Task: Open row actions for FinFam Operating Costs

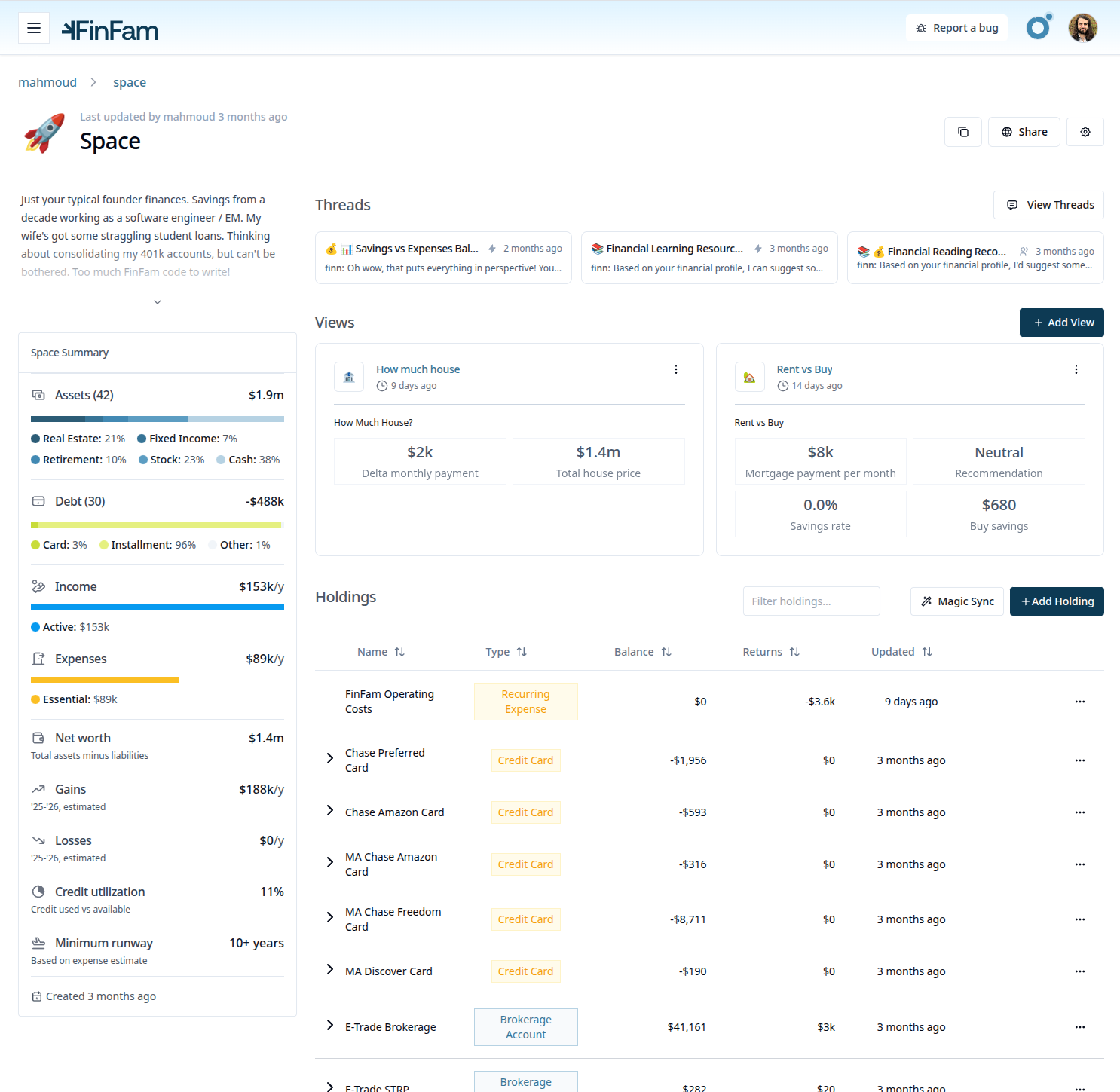Action: pyautogui.click(x=1079, y=702)
